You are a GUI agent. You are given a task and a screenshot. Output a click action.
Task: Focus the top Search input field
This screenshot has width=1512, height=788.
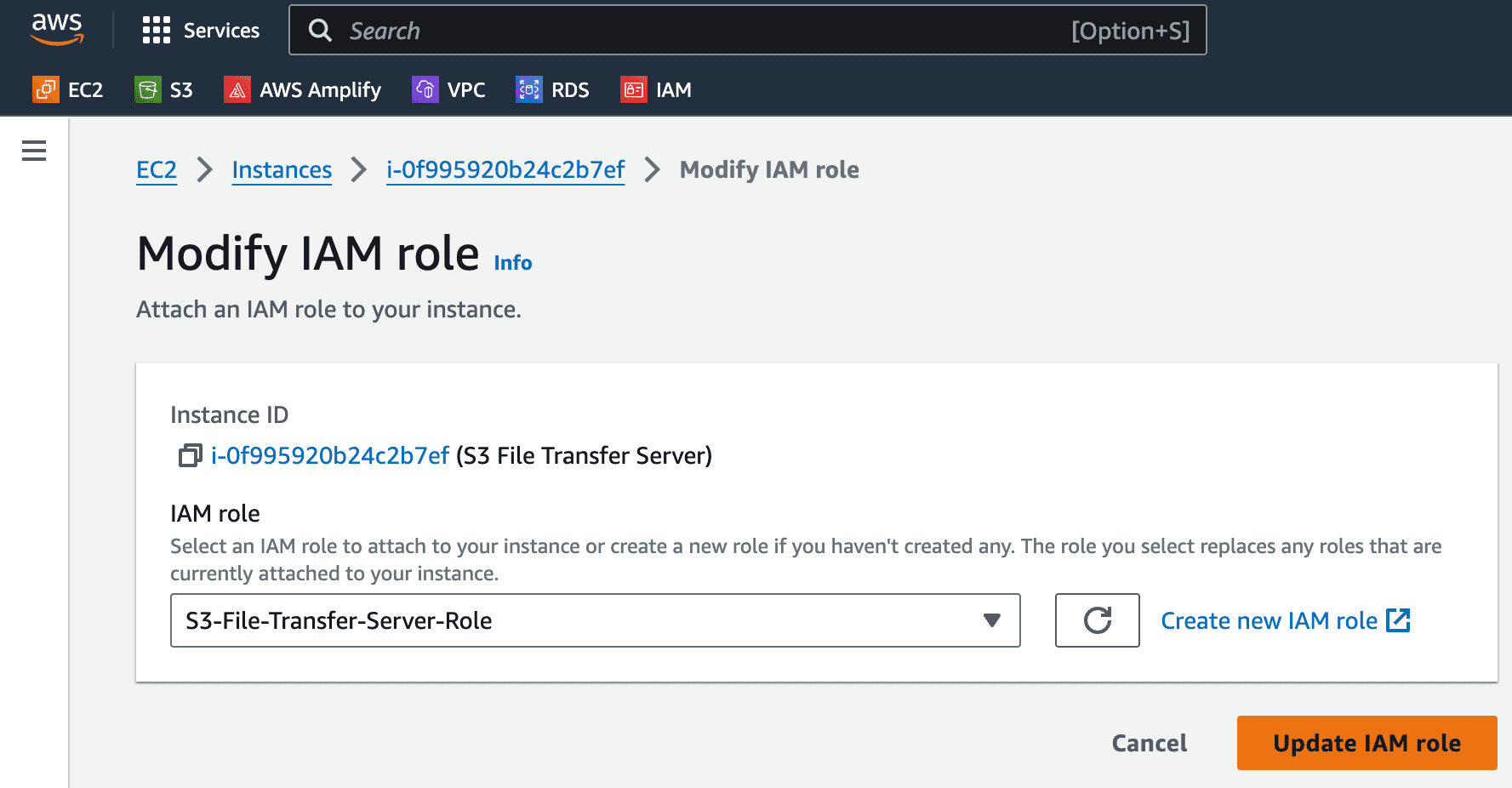coord(748,31)
